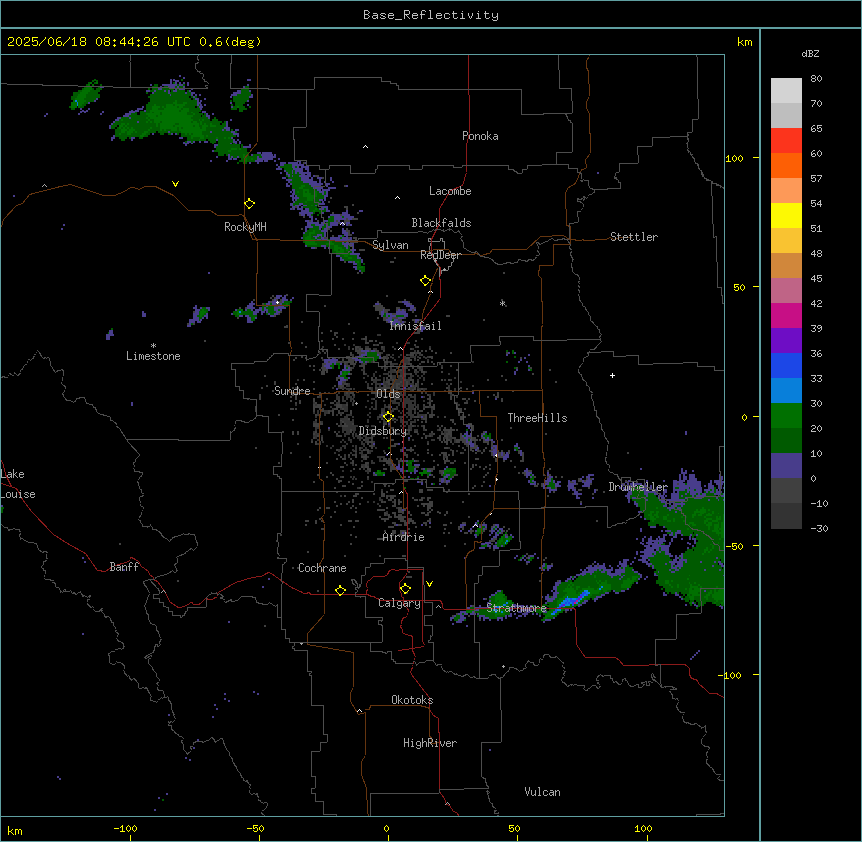
Task: Click the ThreeHills label
Action: (x=537, y=418)
